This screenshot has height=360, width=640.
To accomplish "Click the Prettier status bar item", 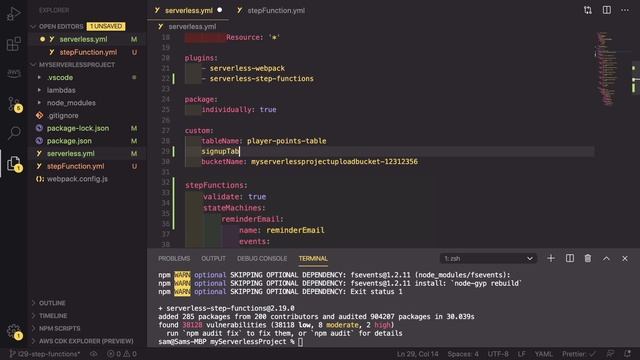I will pyautogui.click(x=579, y=354).
